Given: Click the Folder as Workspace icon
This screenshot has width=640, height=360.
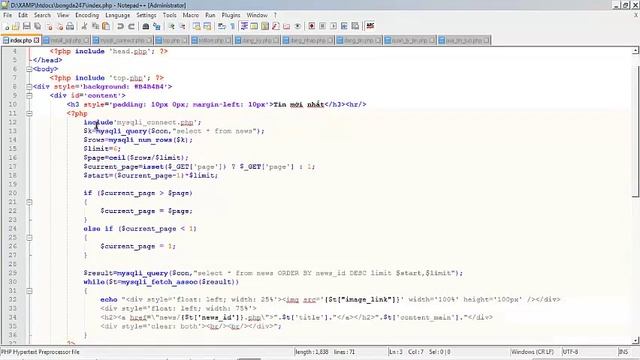Looking at the screenshot, I should click(x=287, y=27).
